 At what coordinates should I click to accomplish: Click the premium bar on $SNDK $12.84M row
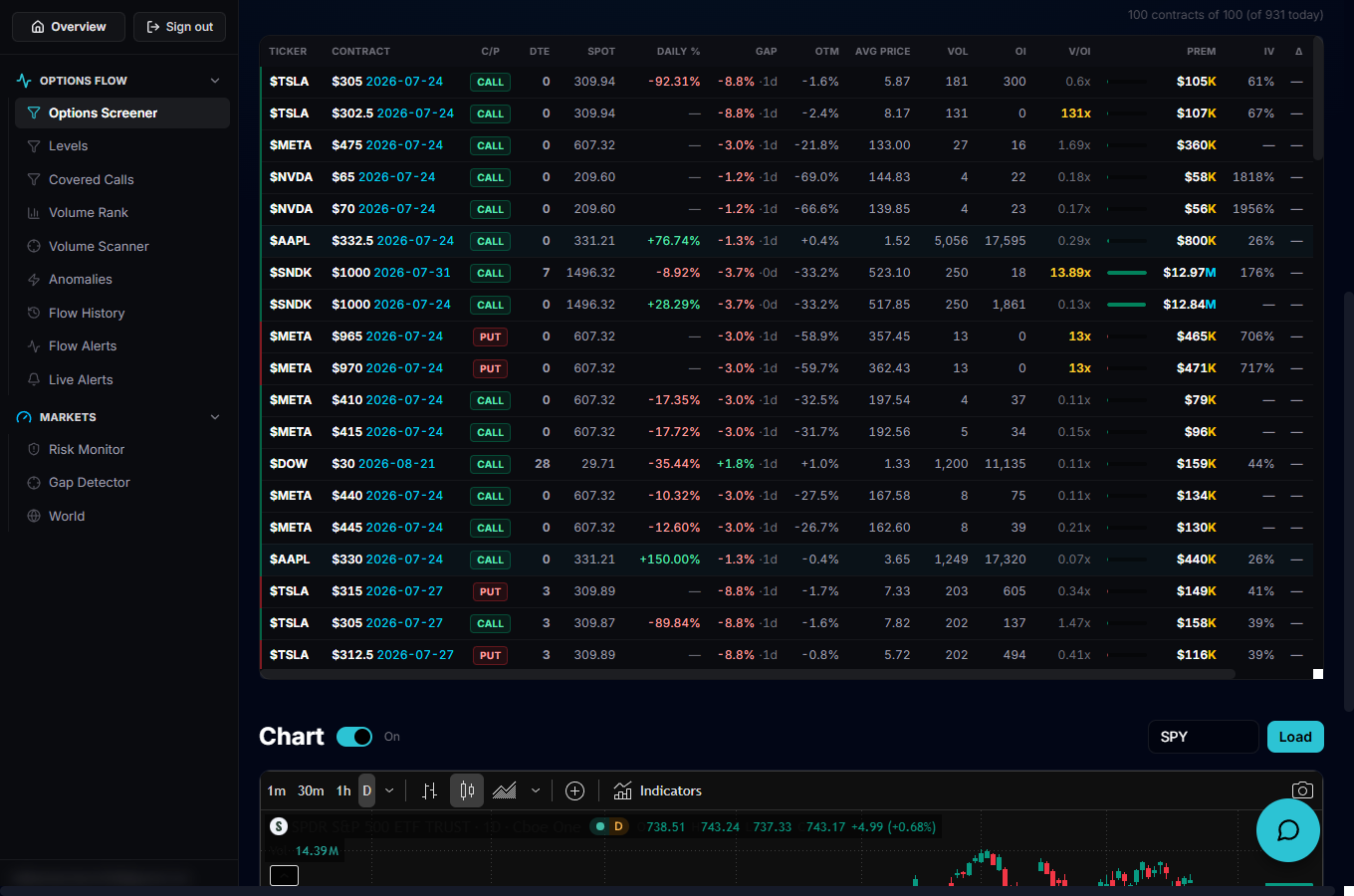tap(1126, 305)
